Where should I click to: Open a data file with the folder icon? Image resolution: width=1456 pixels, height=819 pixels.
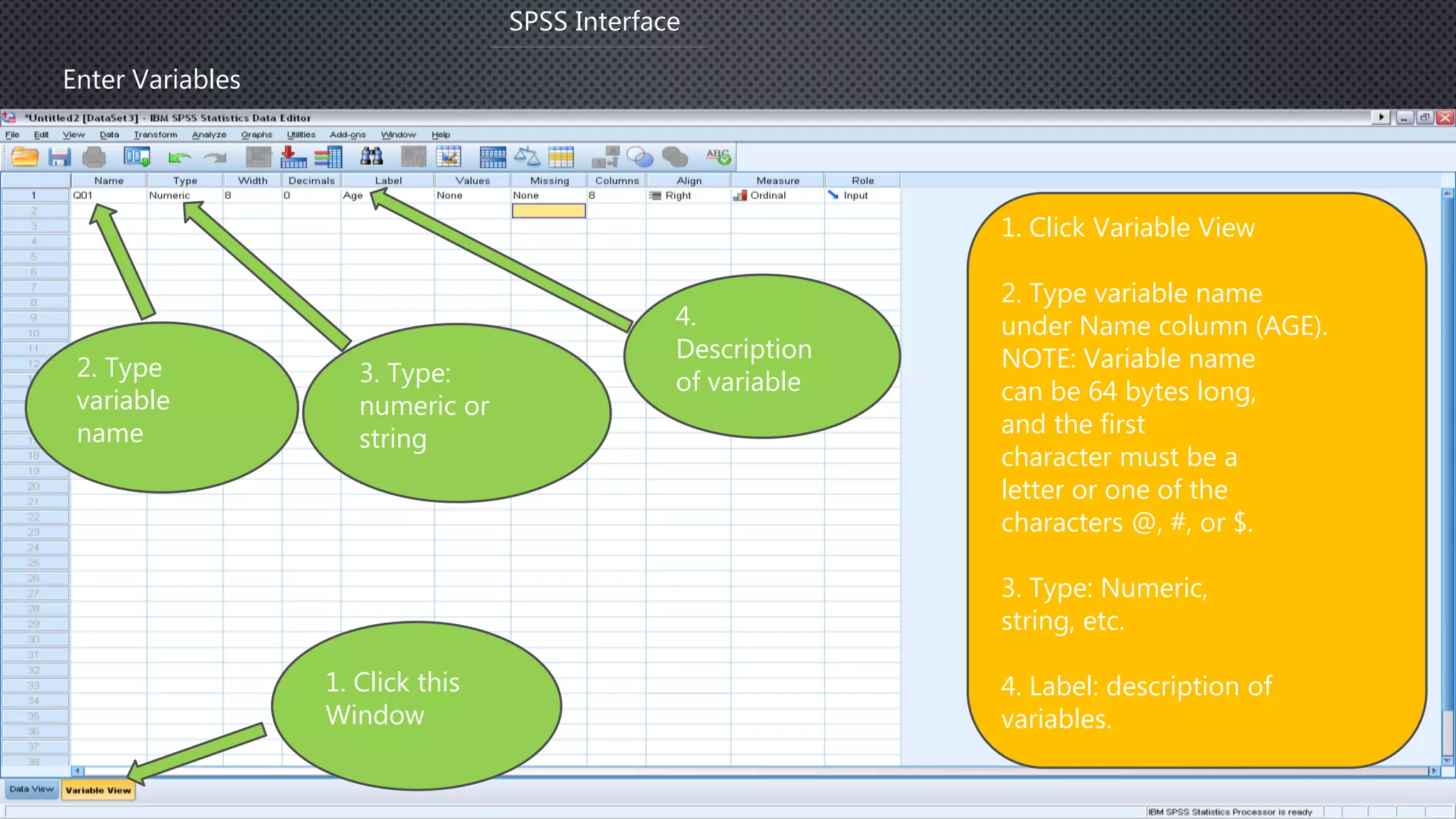pyautogui.click(x=25, y=156)
